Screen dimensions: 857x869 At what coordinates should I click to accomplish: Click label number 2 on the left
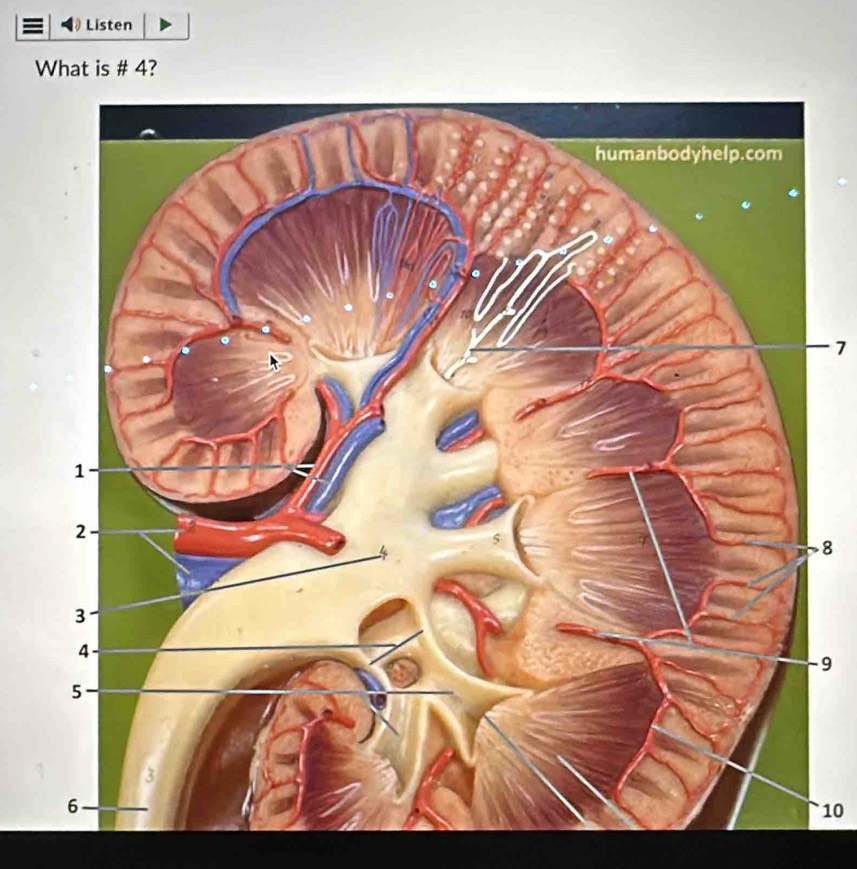(x=82, y=531)
